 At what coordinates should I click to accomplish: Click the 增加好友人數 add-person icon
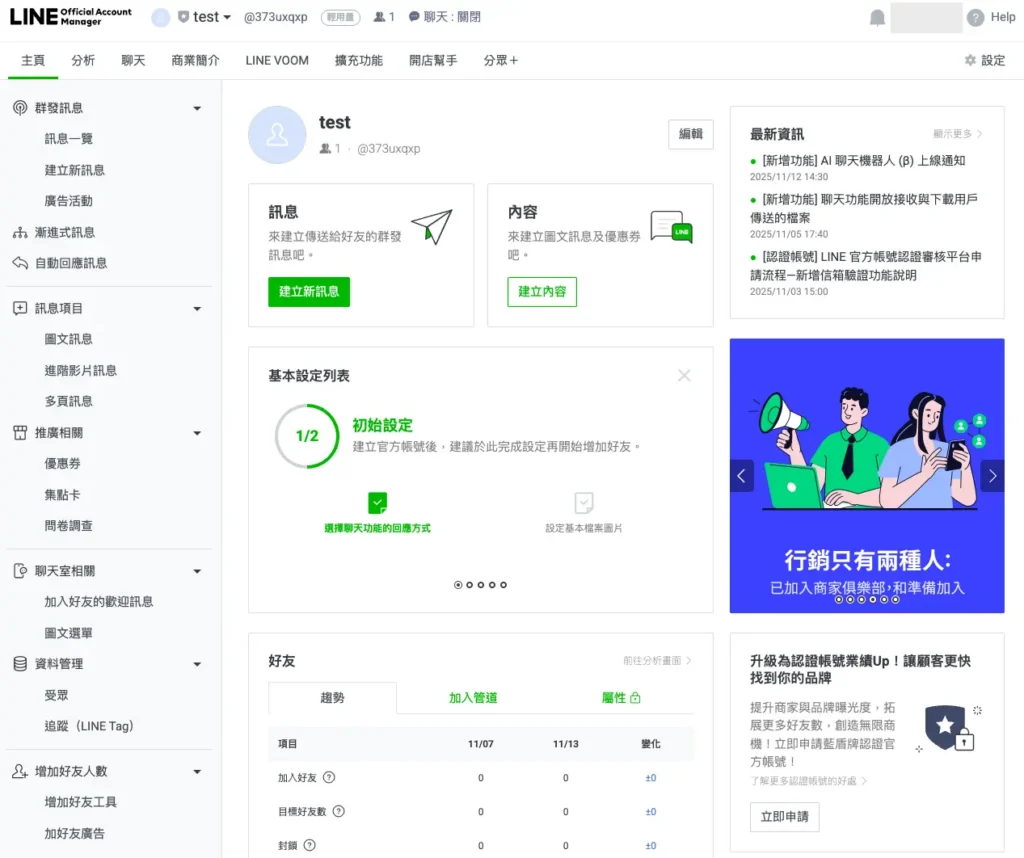point(20,771)
